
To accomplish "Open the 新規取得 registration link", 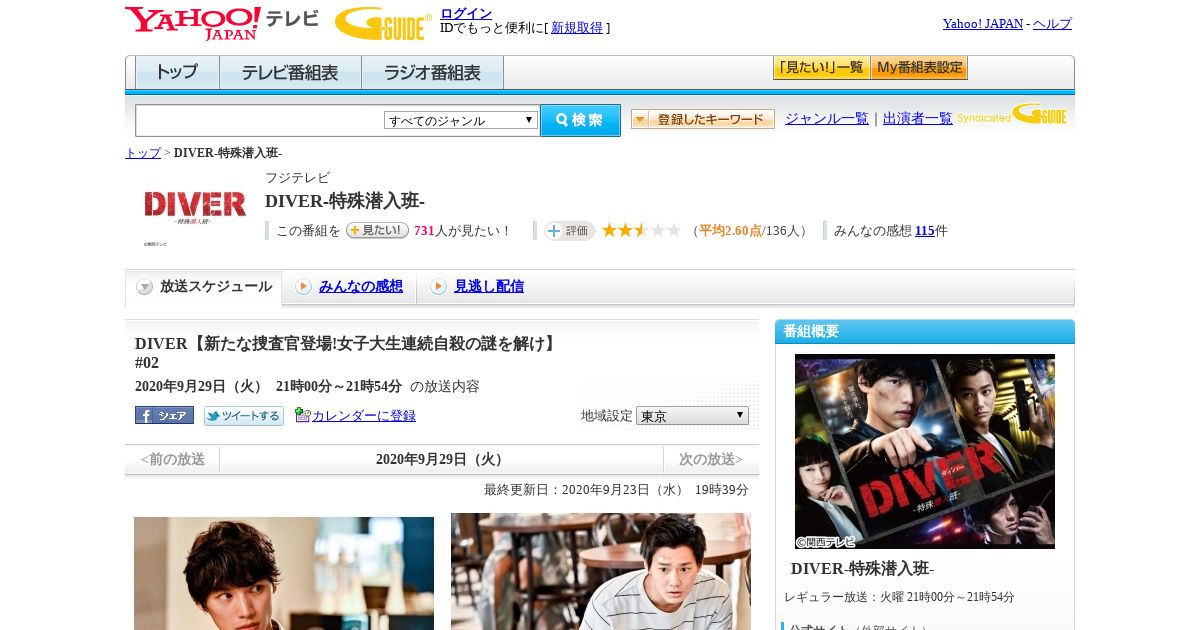I will (x=577, y=28).
